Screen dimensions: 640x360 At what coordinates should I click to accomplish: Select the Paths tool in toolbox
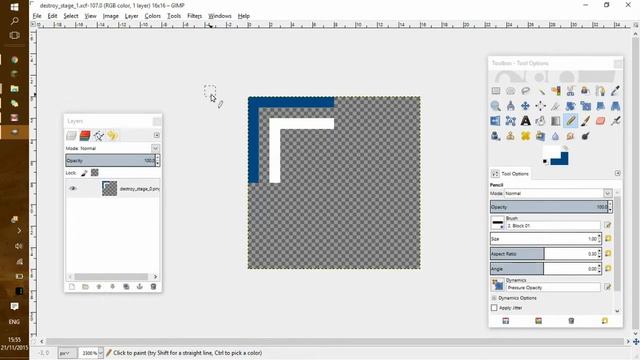click(601, 91)
